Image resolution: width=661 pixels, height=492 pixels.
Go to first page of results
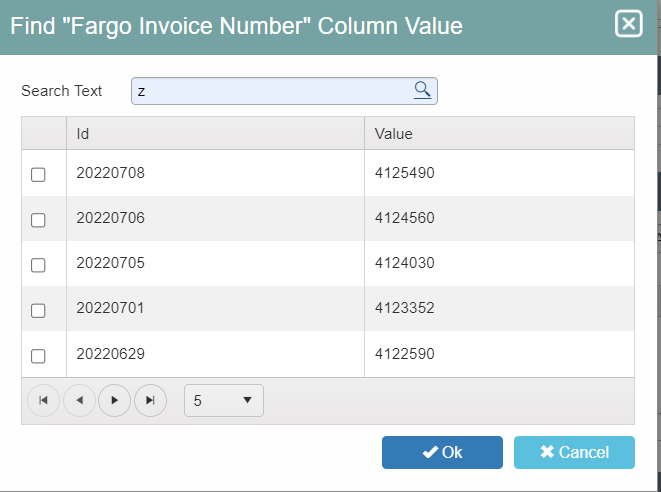43,400
